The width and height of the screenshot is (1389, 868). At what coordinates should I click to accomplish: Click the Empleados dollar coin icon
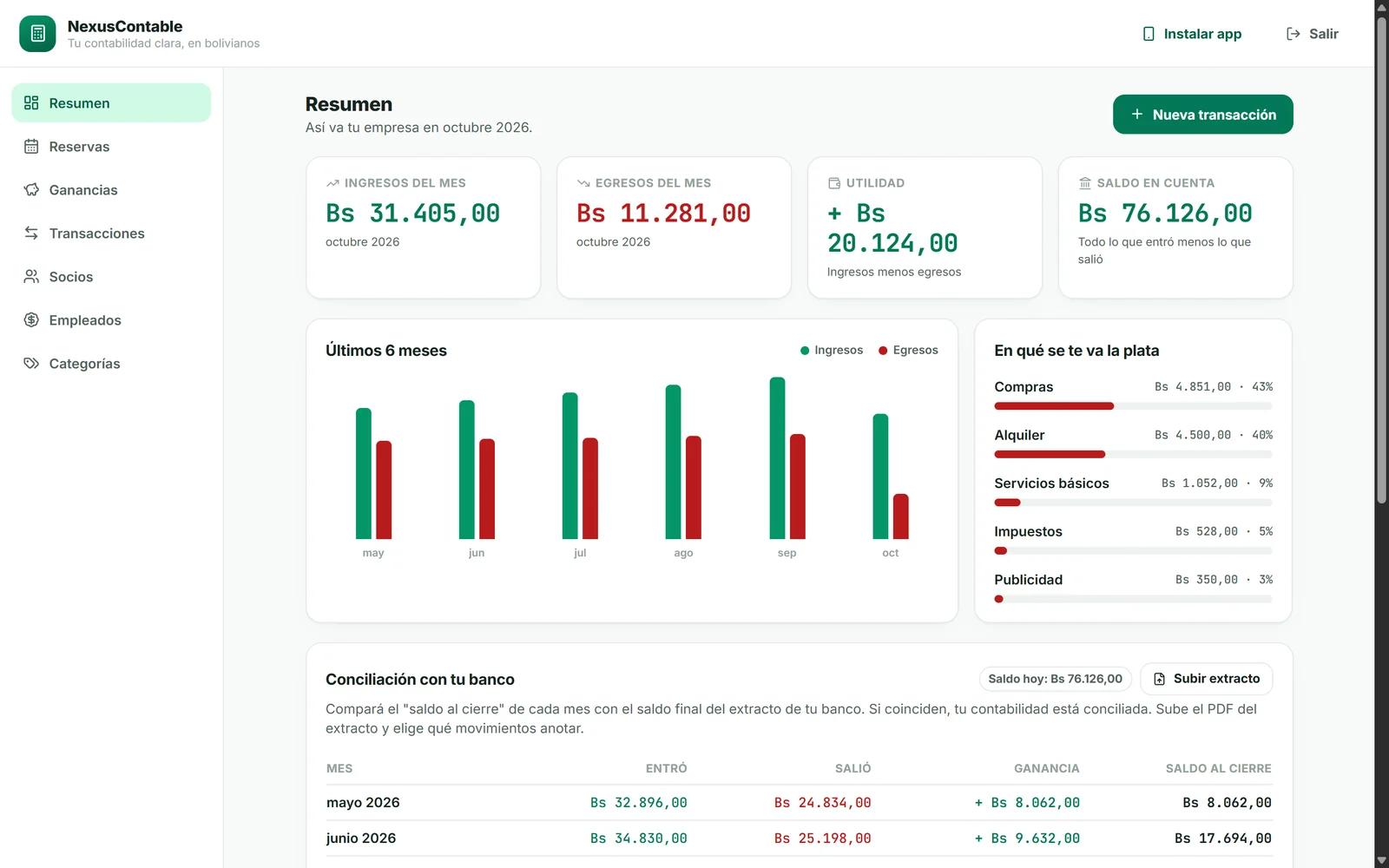coord(31,319)
